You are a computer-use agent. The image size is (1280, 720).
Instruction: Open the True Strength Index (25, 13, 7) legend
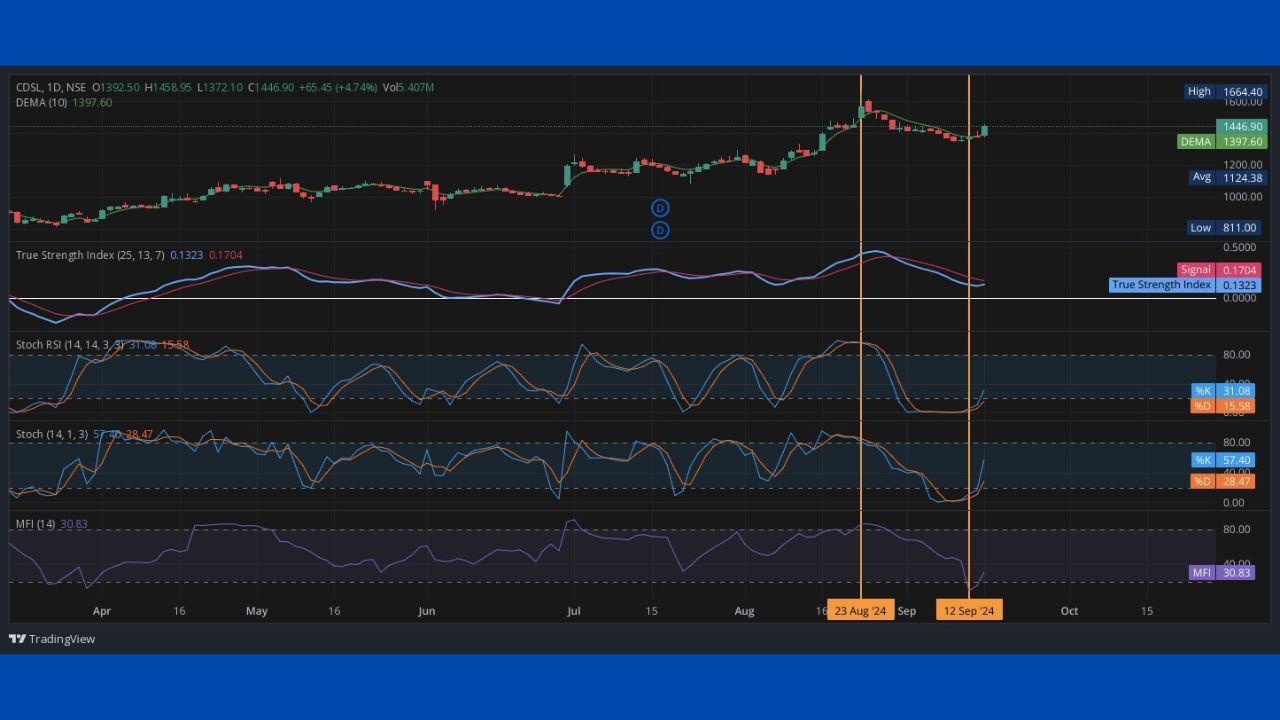point(129,255)
